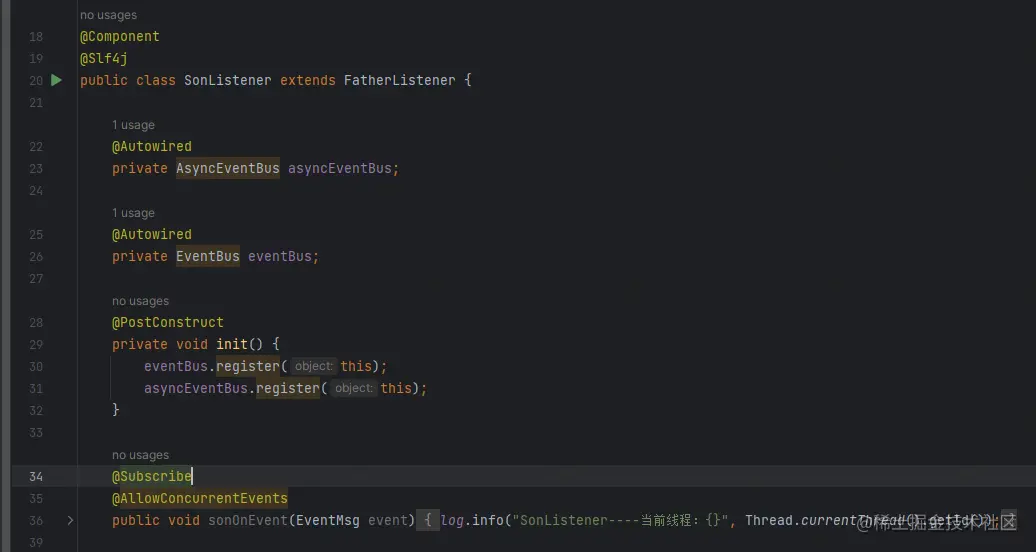Click log.info in the folded method body
Image resolution: width=1036 pixels, height=552 pixels.
point(472,520)
